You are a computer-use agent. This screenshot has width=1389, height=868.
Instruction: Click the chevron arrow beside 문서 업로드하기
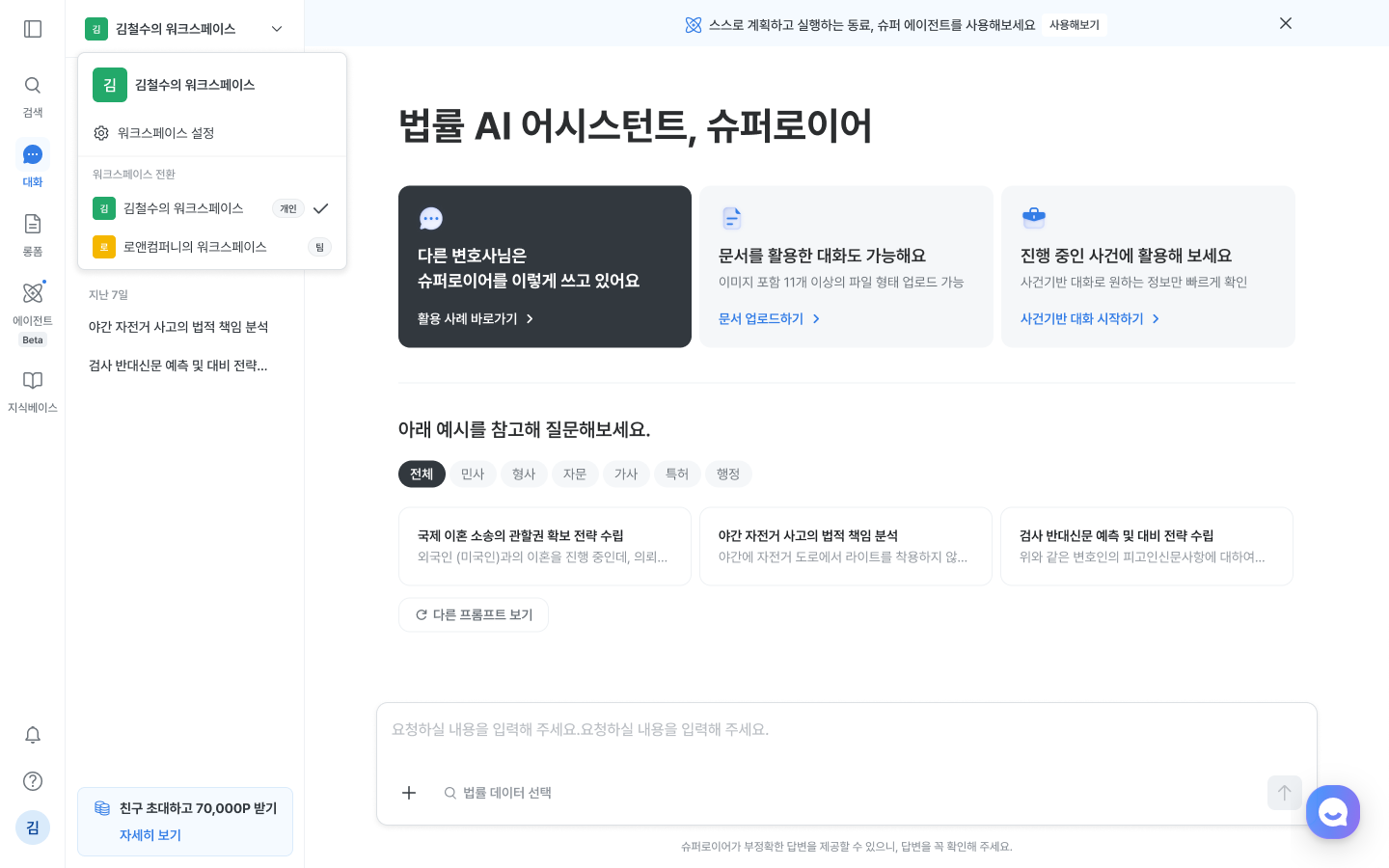tap(816, 319)
